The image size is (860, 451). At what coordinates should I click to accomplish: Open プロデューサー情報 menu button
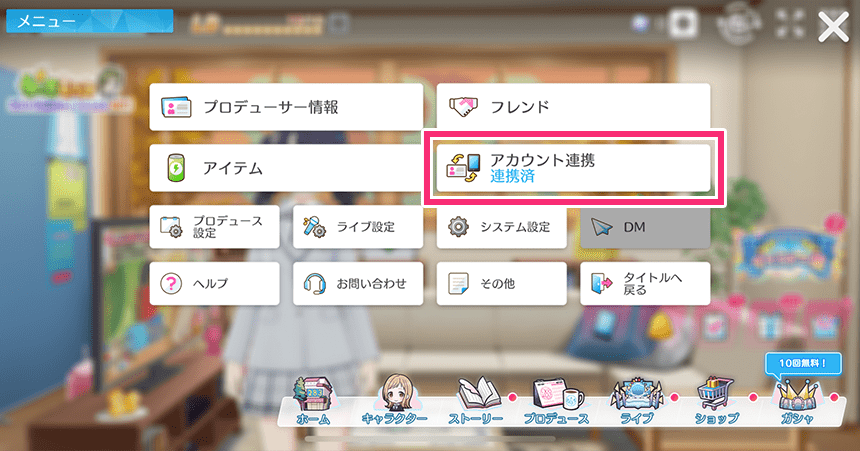coord(286,107)
